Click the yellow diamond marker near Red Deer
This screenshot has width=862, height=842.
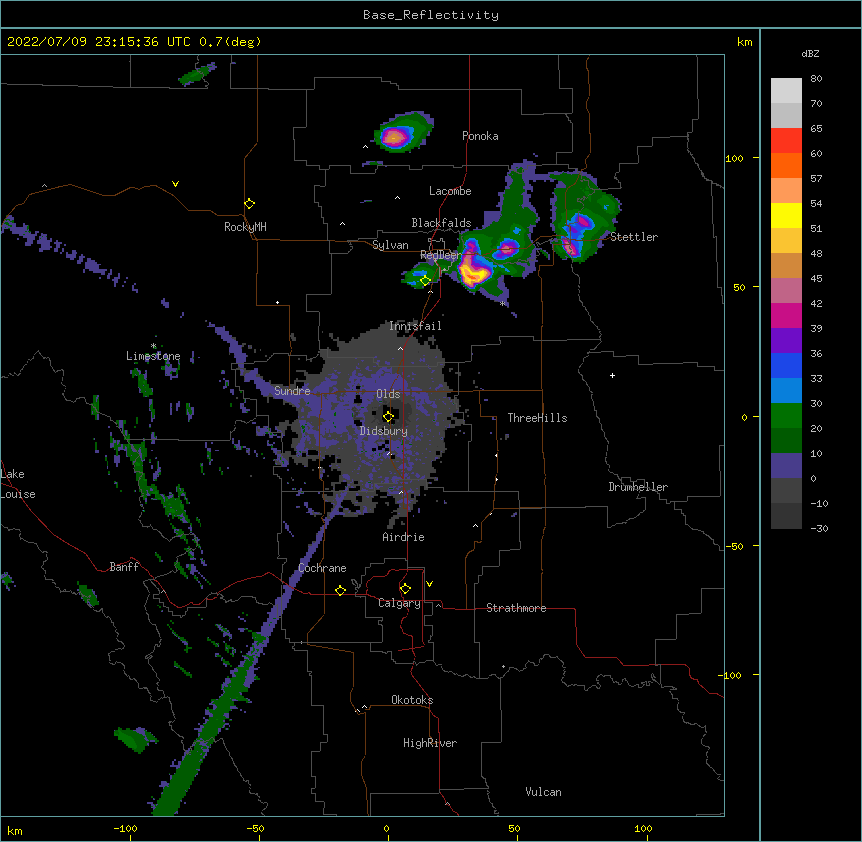point(425,281)
